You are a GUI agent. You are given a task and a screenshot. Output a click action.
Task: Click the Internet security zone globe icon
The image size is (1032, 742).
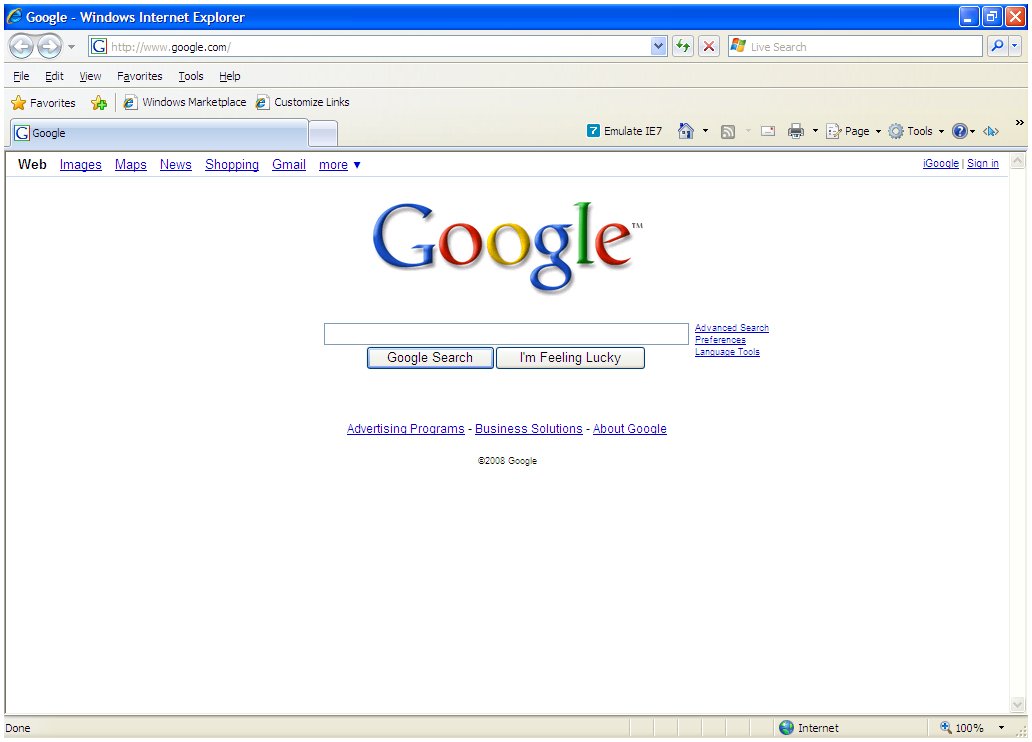point(787,728)
